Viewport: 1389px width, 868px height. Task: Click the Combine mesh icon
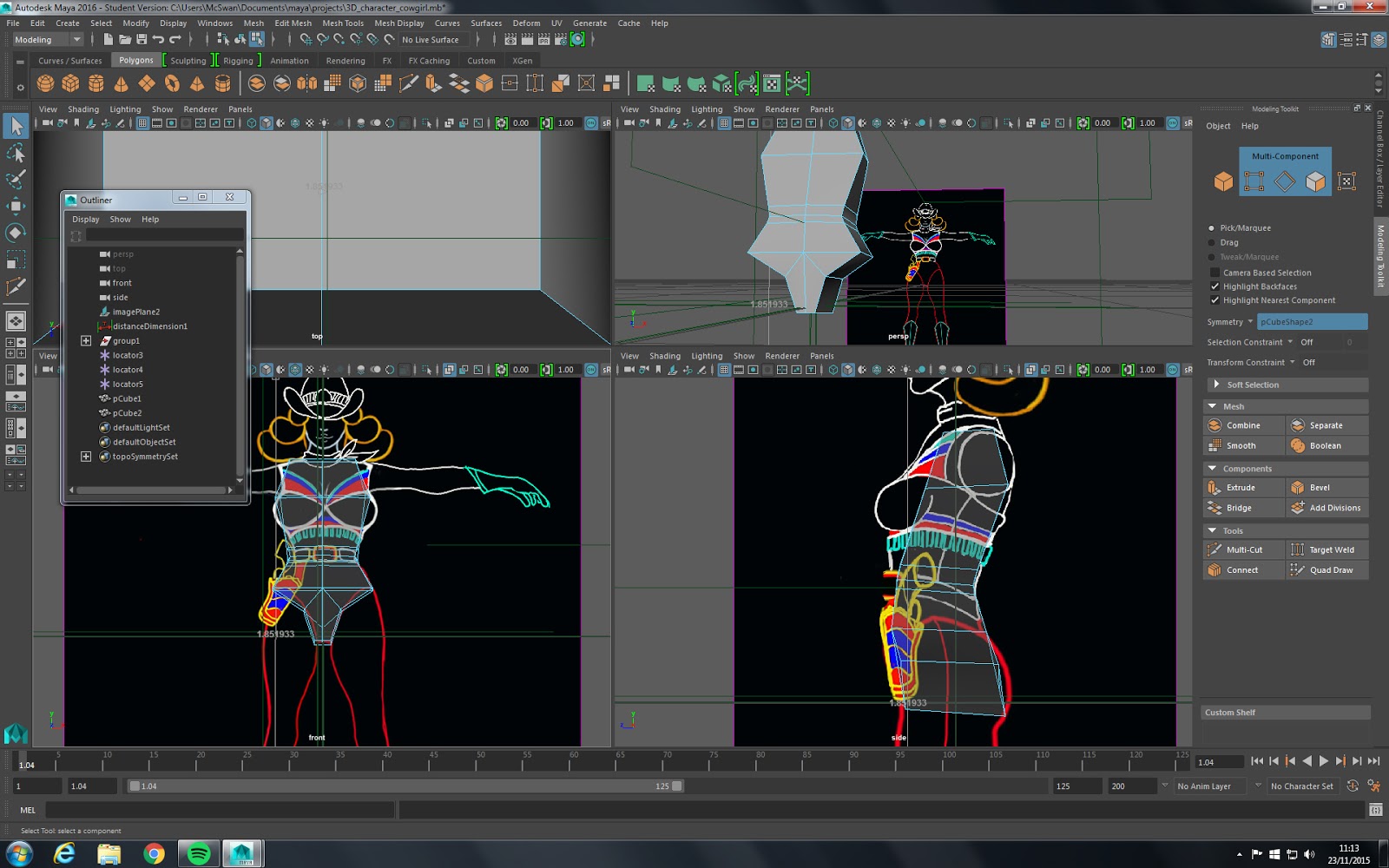pos(1215,425)
